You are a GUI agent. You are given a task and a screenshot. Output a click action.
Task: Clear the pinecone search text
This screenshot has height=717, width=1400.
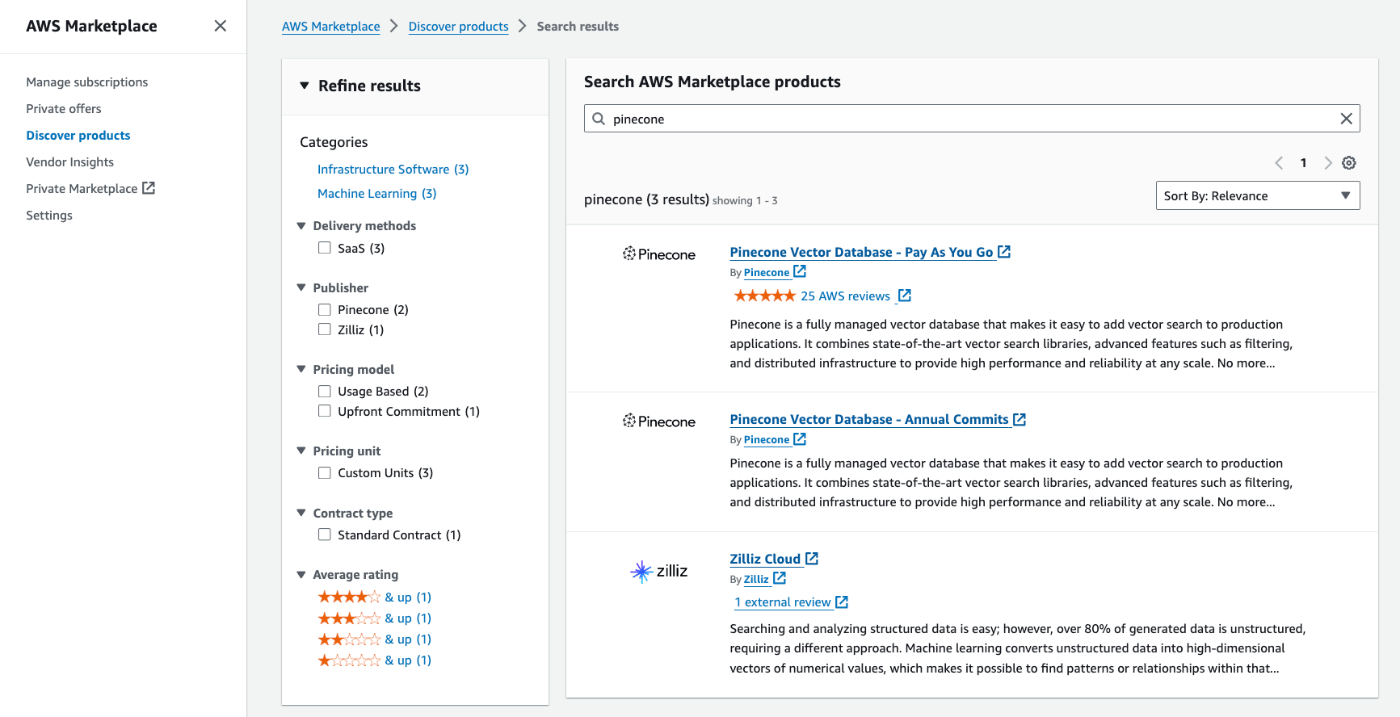click(1346, 119)
